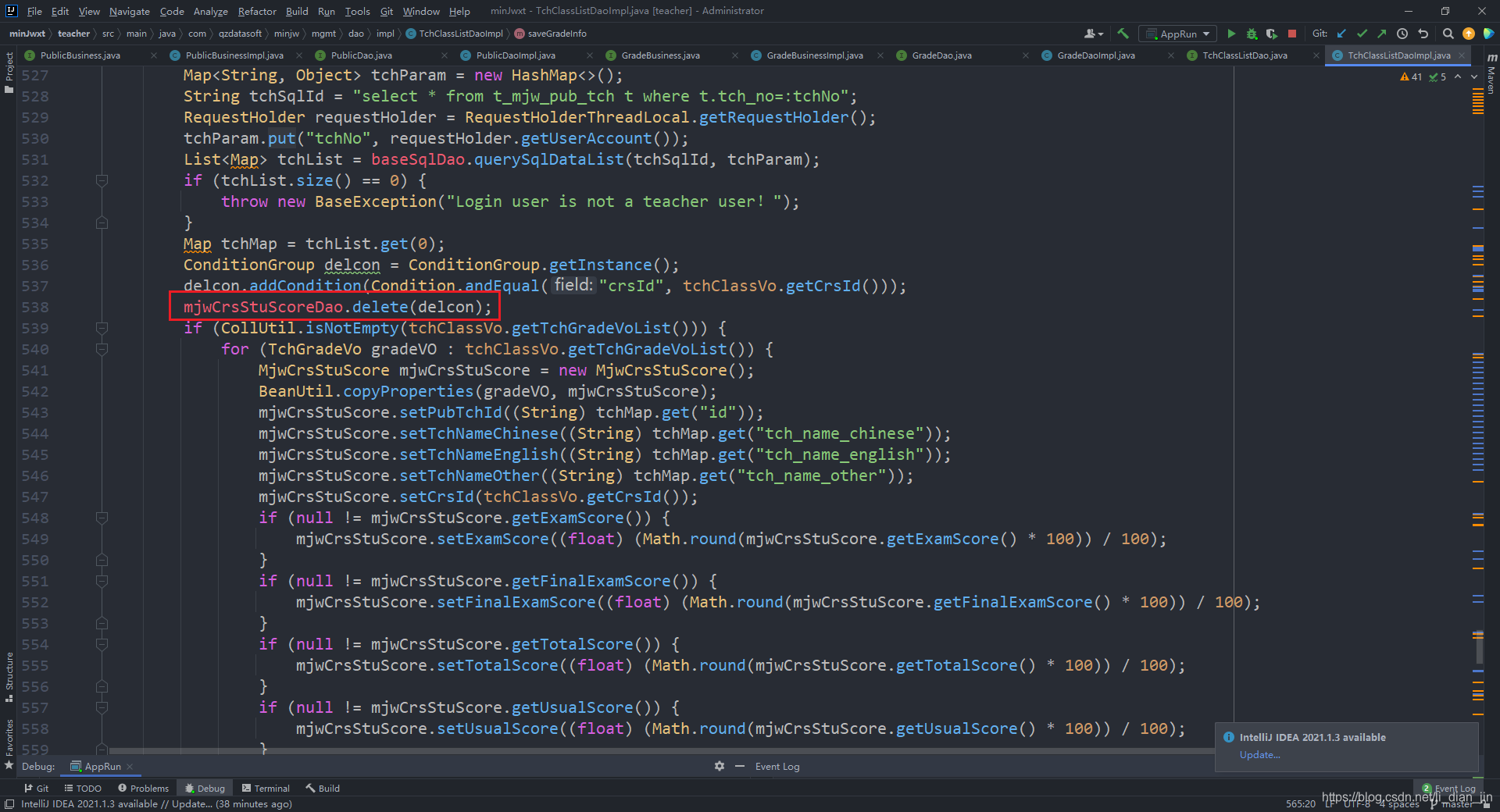Open Event Log at bottom right
Image resolution: width=1500 pixels, height=812 pixels.
pos(1449,789)
